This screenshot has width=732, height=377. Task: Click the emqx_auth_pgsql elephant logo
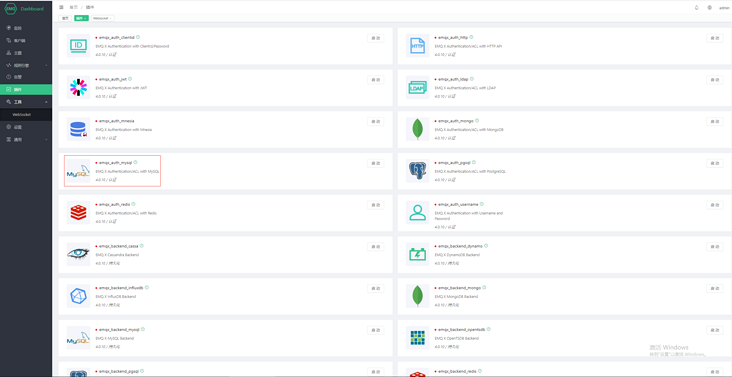tap(417, 171)
